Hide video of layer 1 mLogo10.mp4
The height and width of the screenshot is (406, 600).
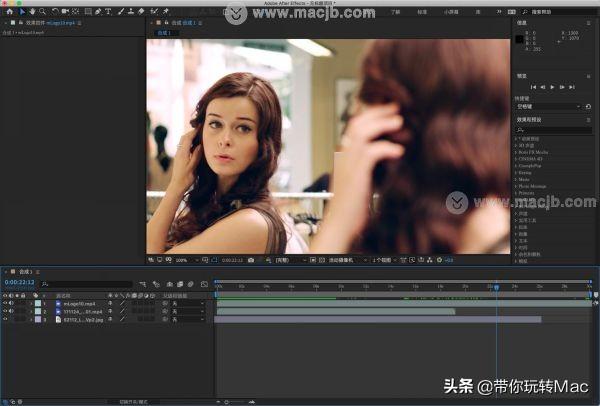(5, 303)
